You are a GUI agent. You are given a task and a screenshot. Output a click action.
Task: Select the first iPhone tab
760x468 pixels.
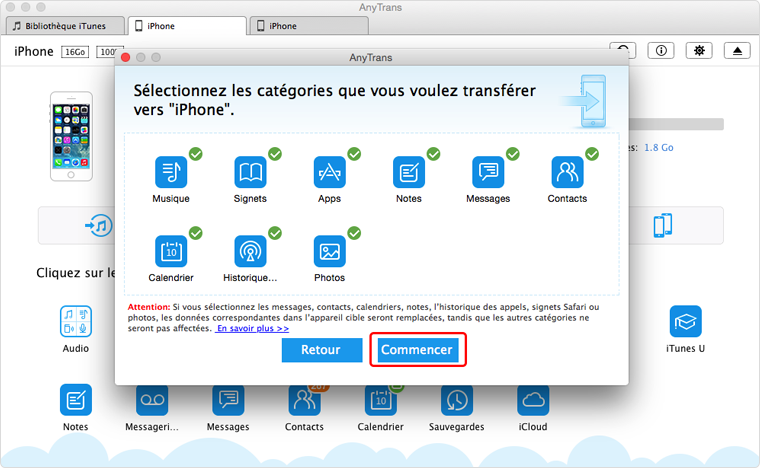[x=187, y=26]
